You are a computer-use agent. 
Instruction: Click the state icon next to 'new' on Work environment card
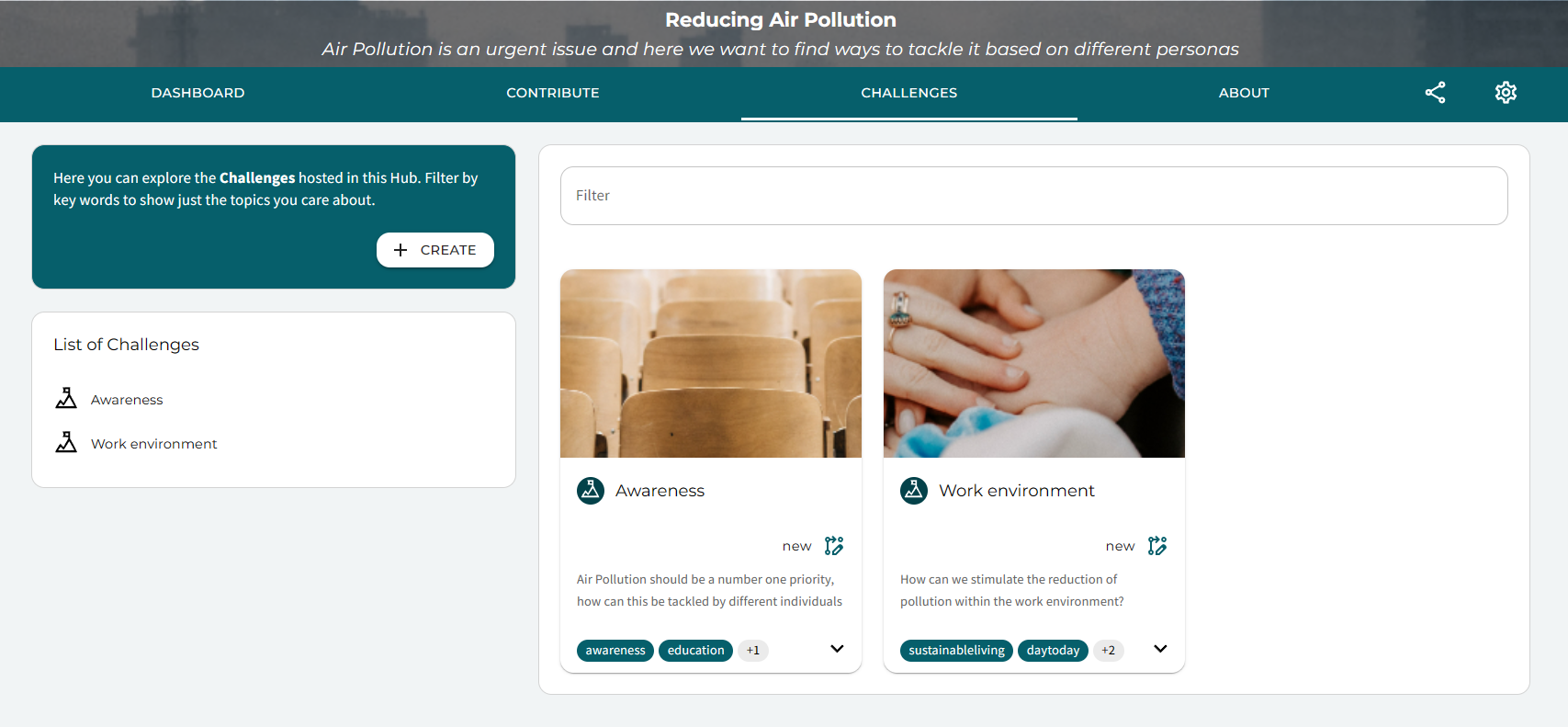click(1157, 546)
